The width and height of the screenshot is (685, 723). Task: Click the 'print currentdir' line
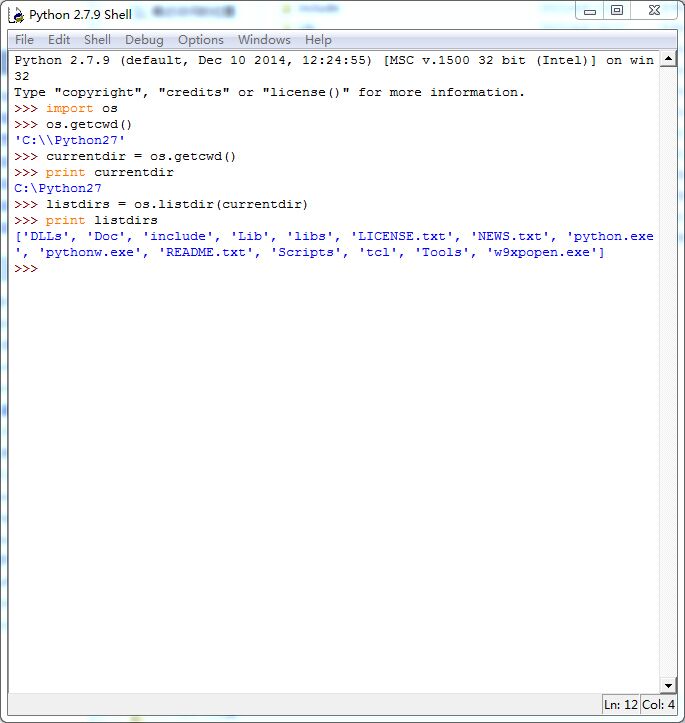[94, 172]
